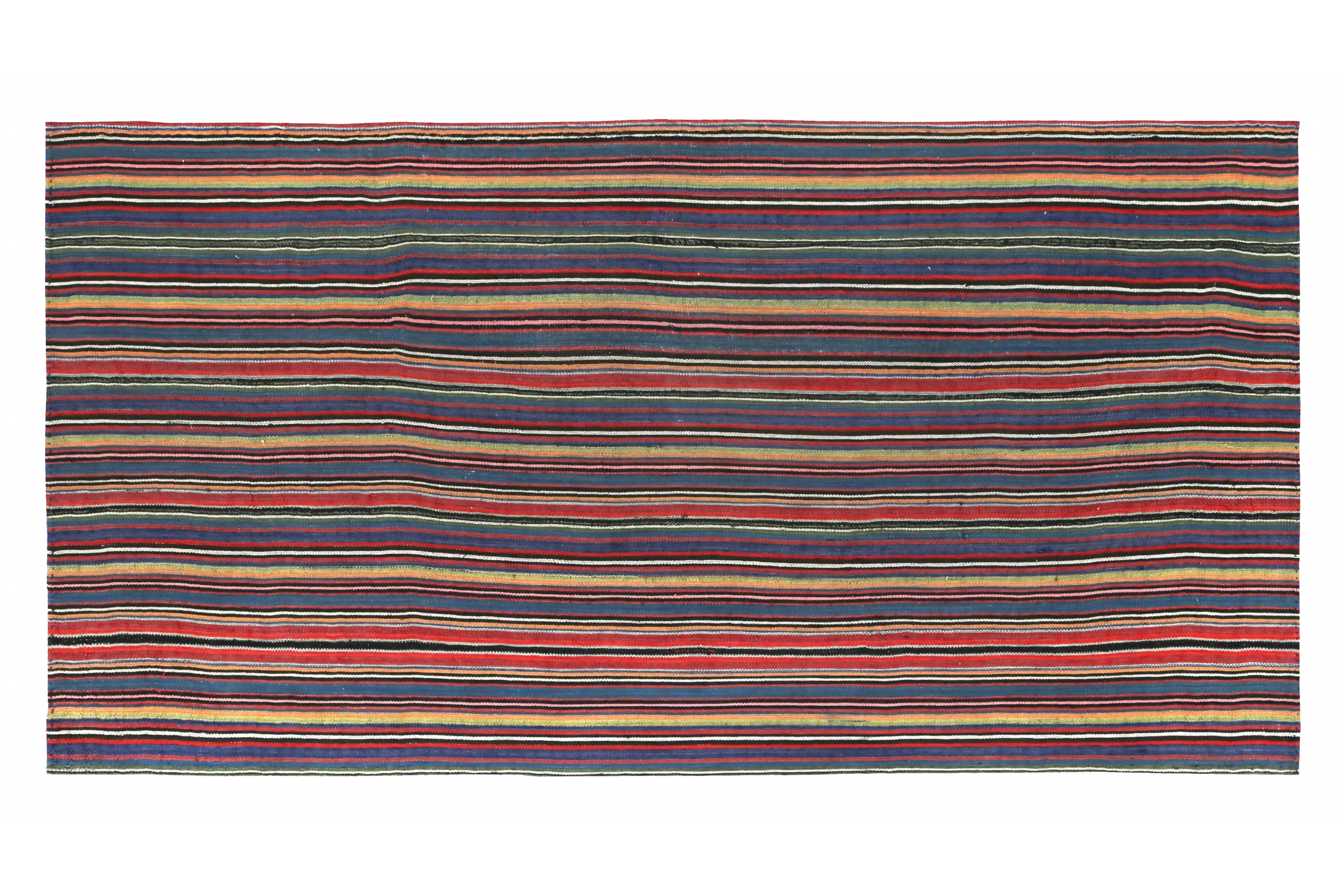
Task: Click the black letterbox bar above the image
Action: (x=672, y=37)
